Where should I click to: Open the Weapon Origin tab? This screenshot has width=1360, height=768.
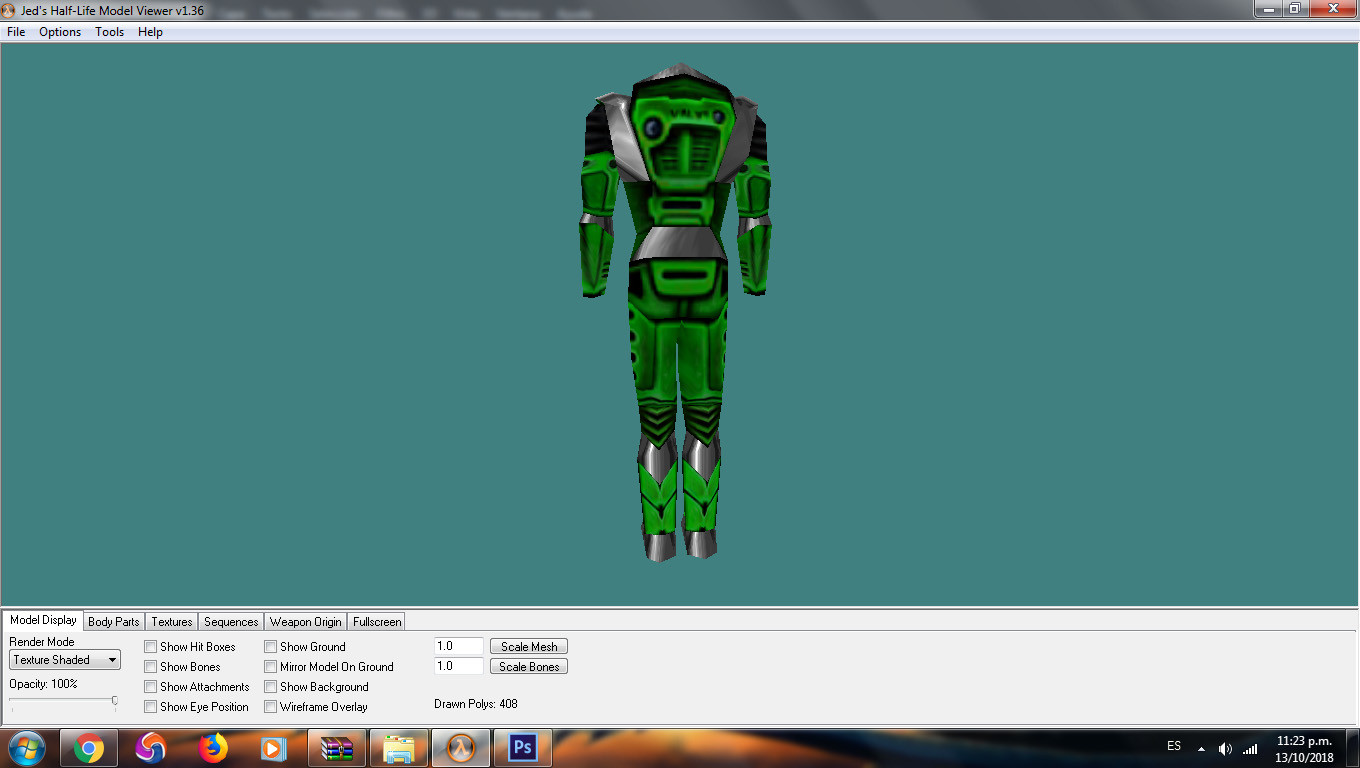tap(305, 621)
